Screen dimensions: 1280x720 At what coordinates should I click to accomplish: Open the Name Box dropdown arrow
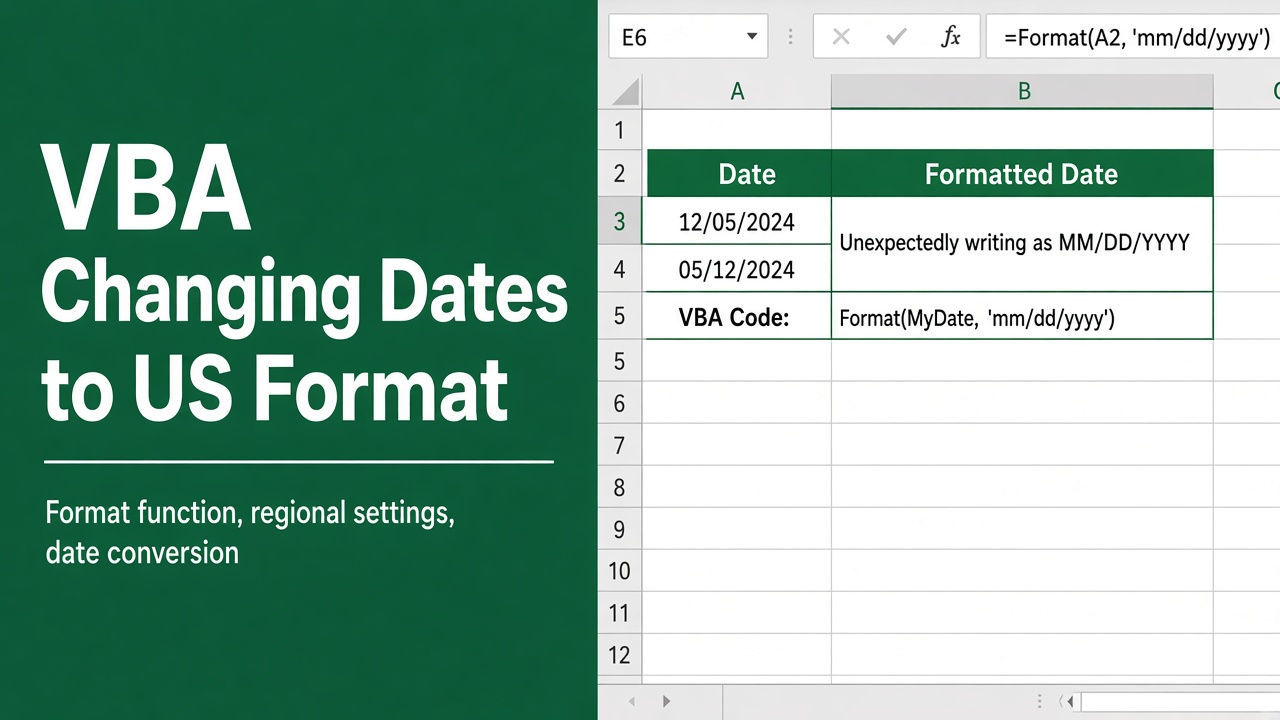(752, 38)
